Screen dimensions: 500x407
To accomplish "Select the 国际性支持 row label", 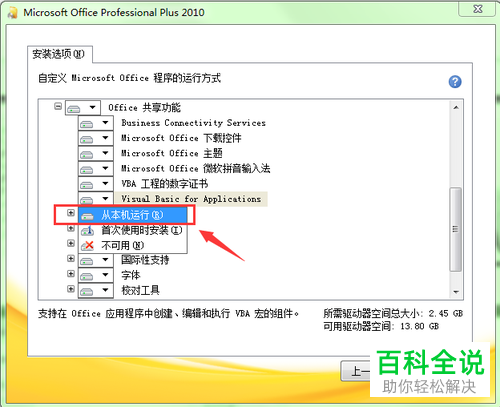I will pos(145,260).
